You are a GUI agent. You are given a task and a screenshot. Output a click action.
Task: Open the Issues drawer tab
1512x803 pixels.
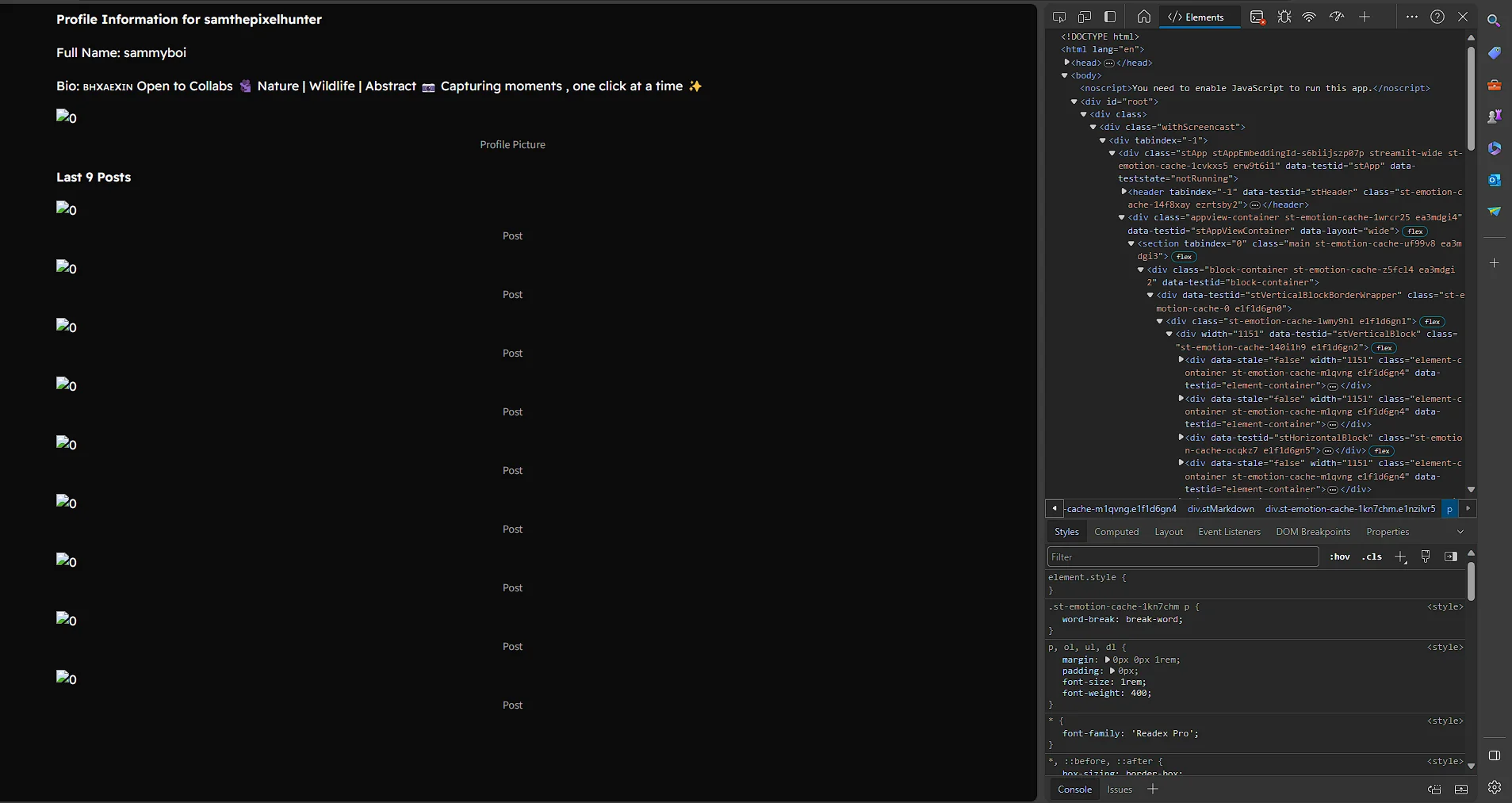click(x=1120, y=790)
